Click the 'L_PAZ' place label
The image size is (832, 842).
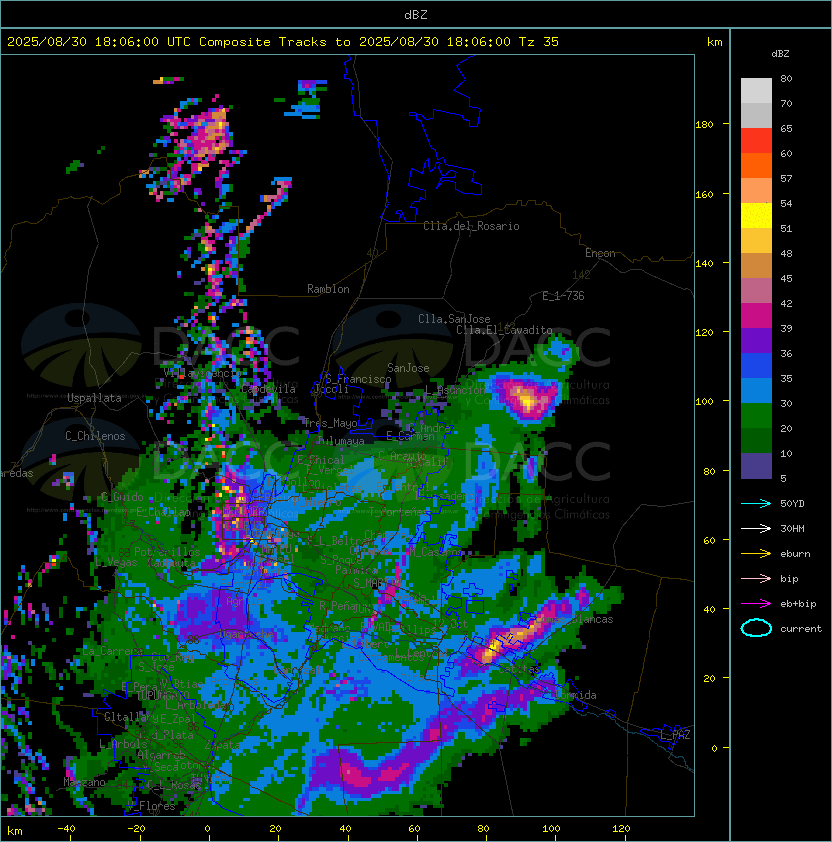tap(675, 735)
